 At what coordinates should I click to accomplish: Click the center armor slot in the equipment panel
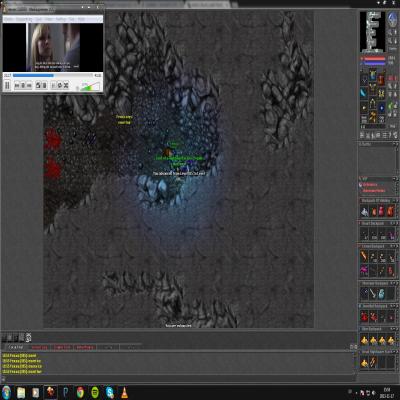coord(373,90)
